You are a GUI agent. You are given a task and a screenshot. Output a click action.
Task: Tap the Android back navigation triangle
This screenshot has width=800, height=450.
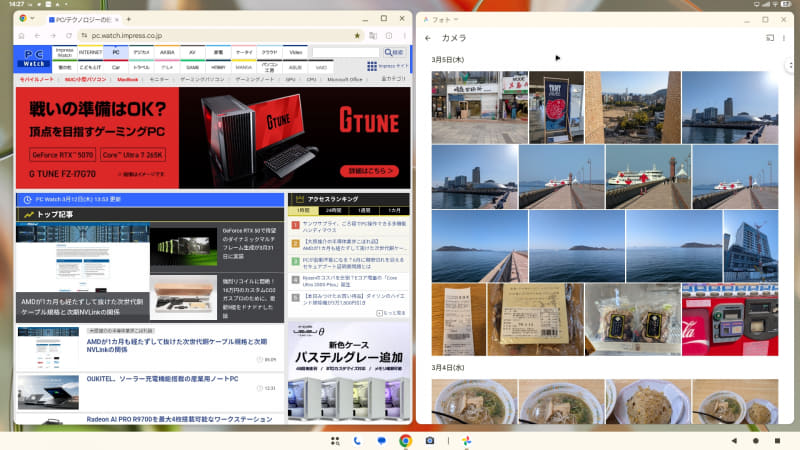click(734, 441)
